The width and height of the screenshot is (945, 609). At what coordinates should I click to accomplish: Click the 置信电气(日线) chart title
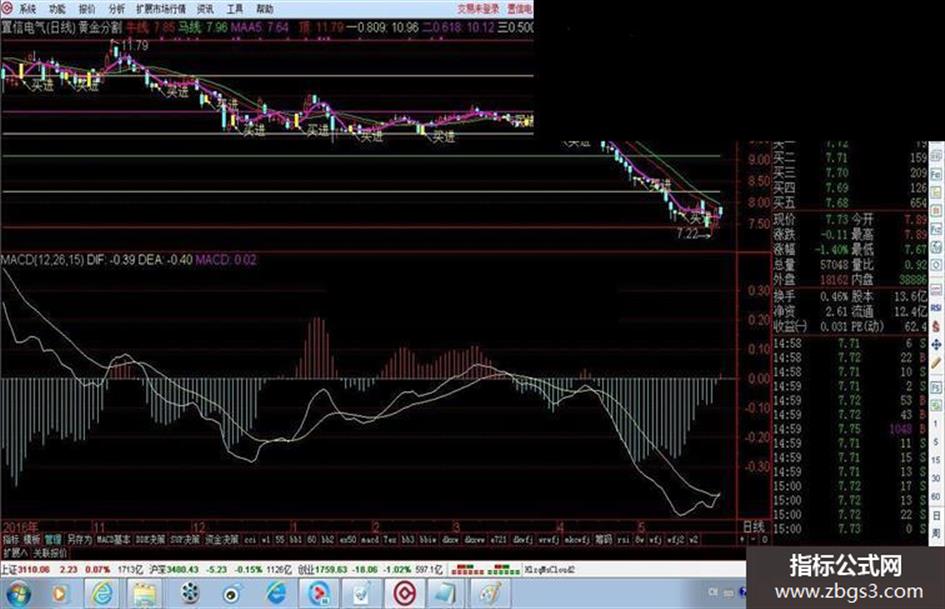tap(38, 28)
